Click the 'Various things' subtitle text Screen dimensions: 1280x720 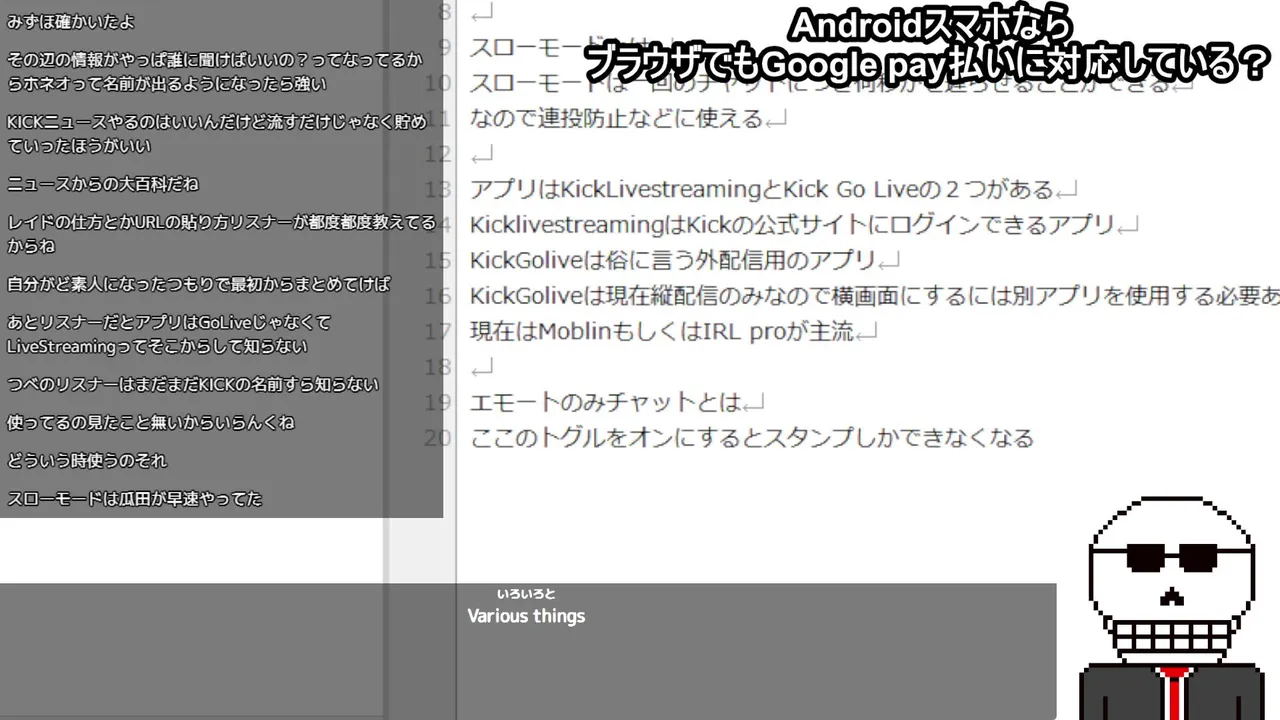(526, 616)
